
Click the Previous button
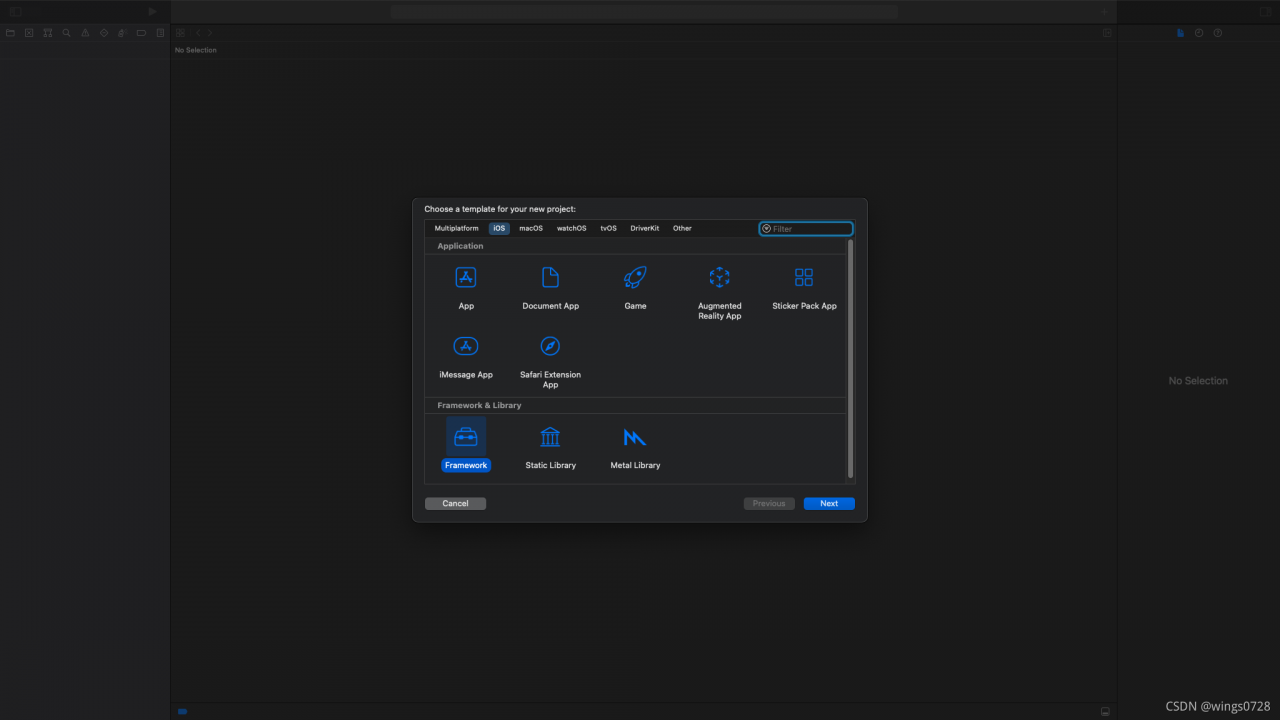(x=769, y=503)
